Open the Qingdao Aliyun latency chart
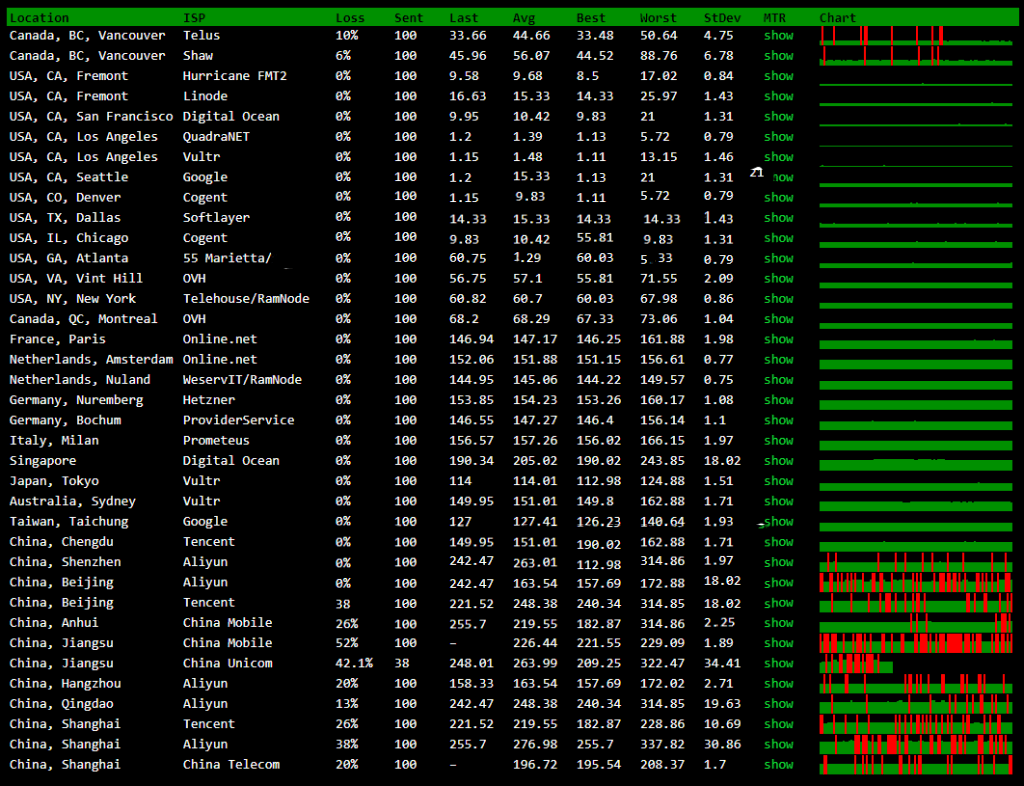This screenshot has height=786, width=1024. tap(915, 704)
